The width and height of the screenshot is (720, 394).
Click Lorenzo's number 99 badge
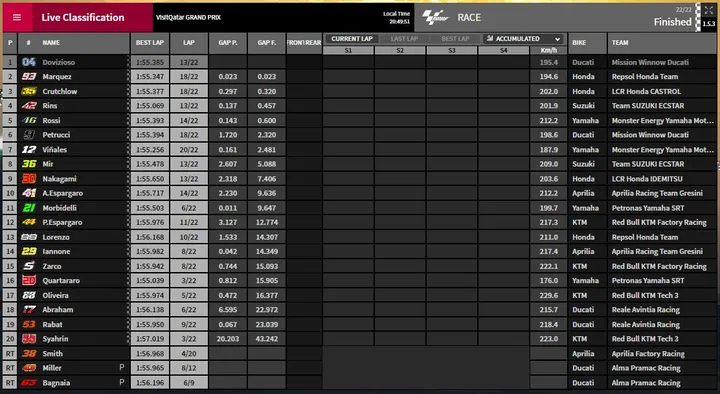click(28, 237)
